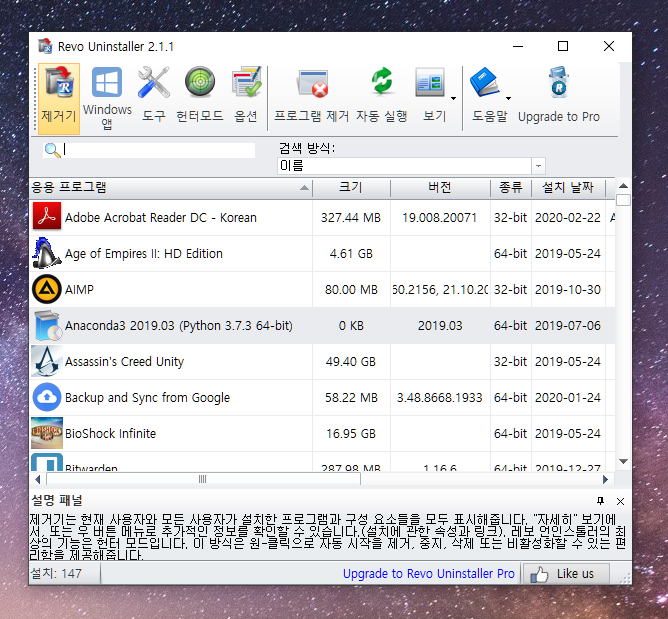
Task: Expand the 보기 dropdown arrow
Action: coord(453,98)
